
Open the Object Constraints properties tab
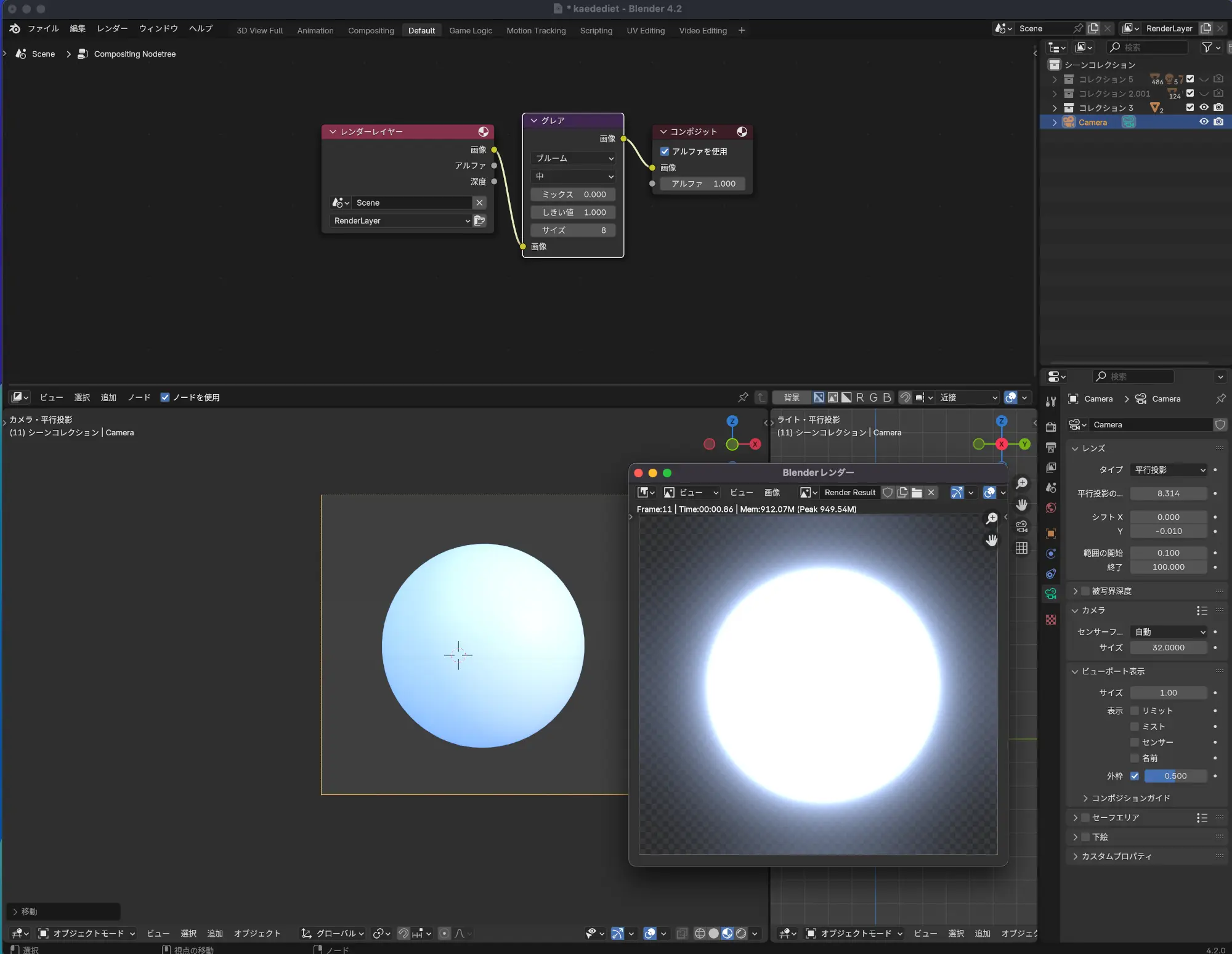tap(1051, 574)
